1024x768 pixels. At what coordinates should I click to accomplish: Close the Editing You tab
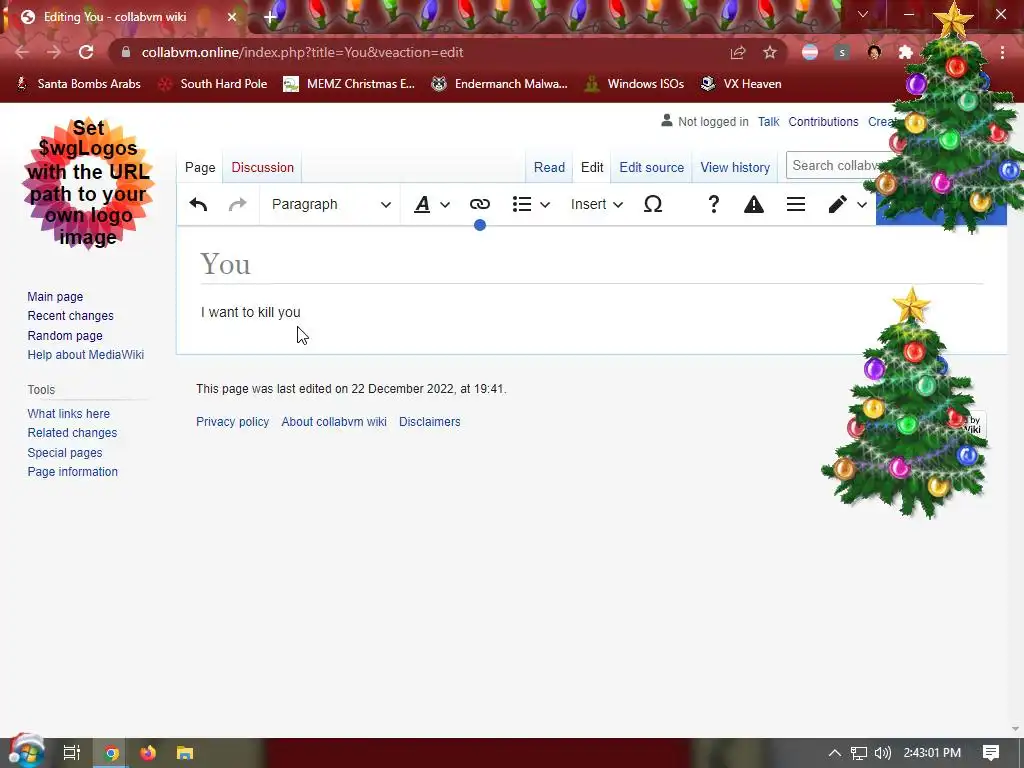[x=232, y=17]
